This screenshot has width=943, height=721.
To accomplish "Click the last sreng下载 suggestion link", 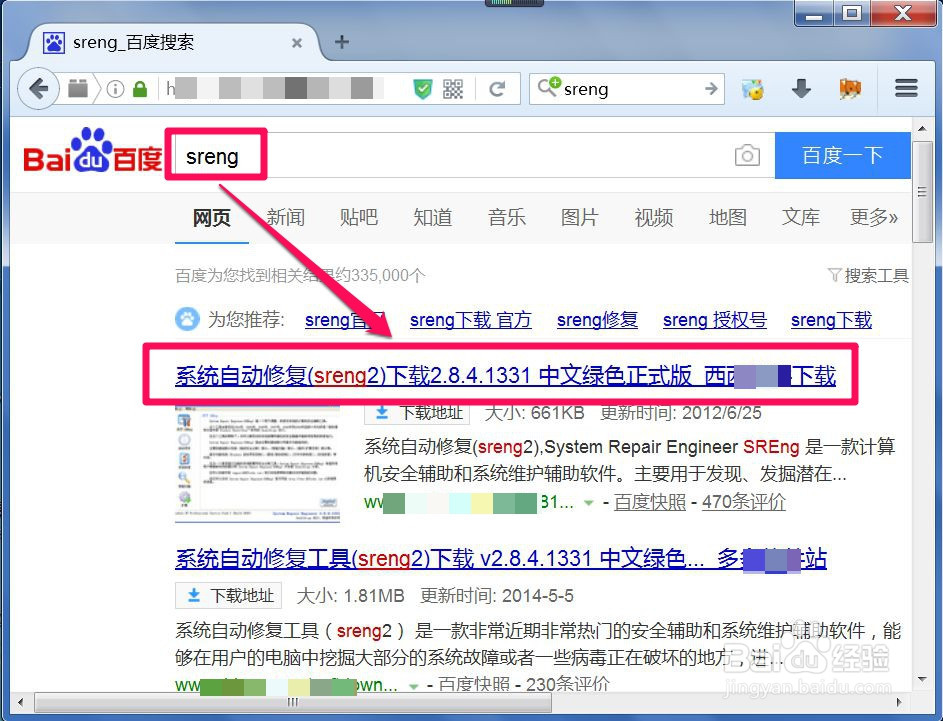I will click(831, 320).
